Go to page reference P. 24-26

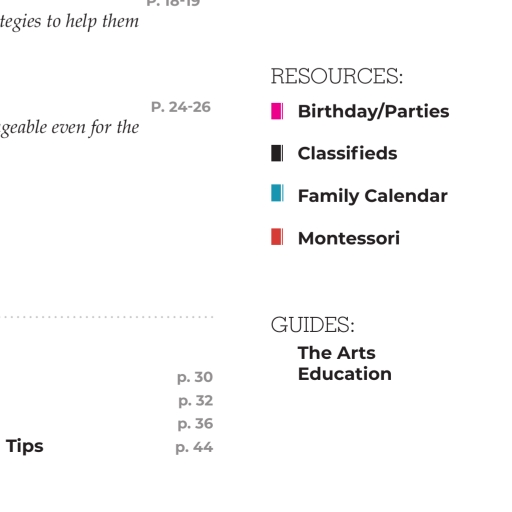tap(181, 107)
